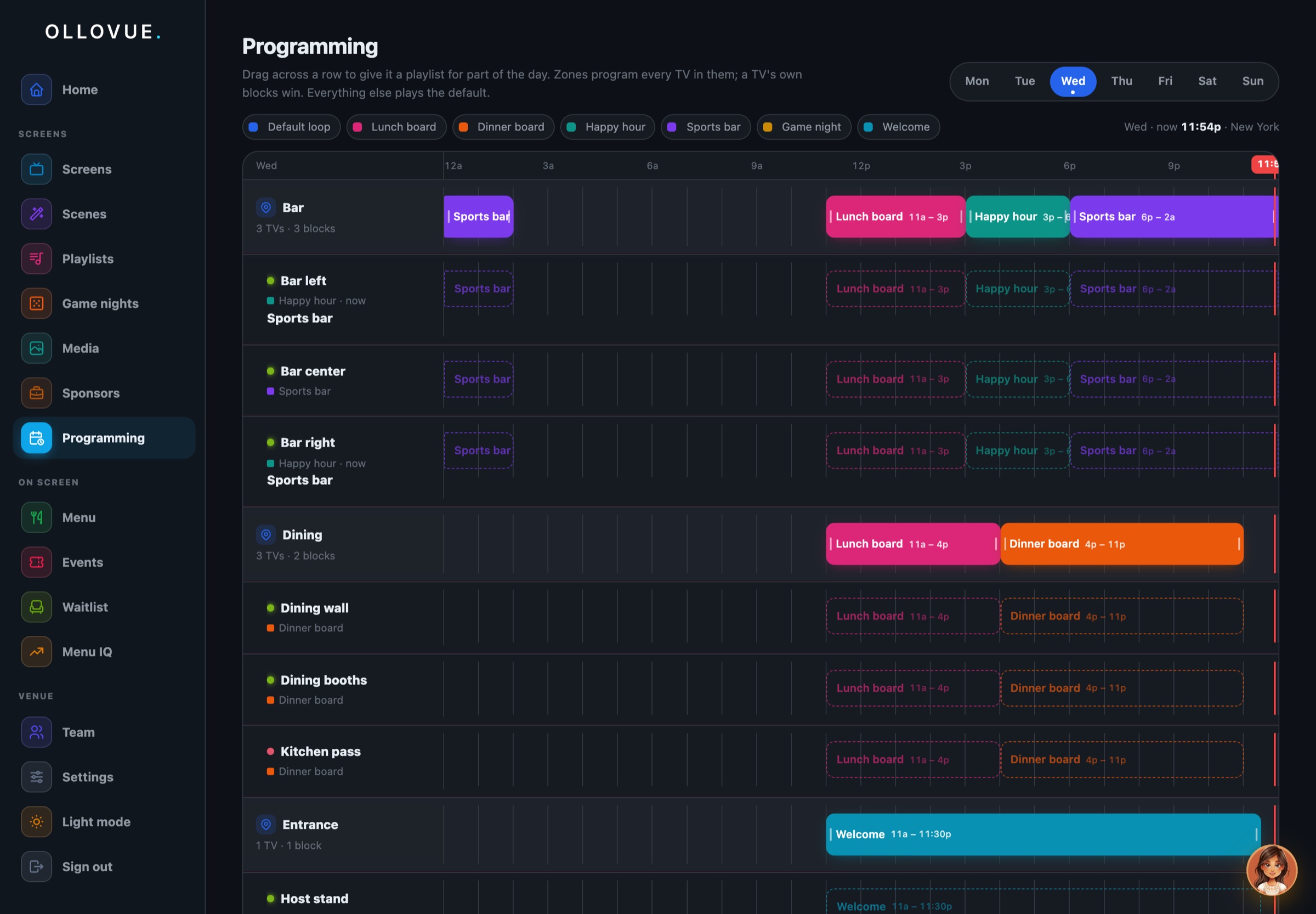Switch to the Mon day tab
The height and width of the screenshot is (914, 1316).
(x=977, y=81)
